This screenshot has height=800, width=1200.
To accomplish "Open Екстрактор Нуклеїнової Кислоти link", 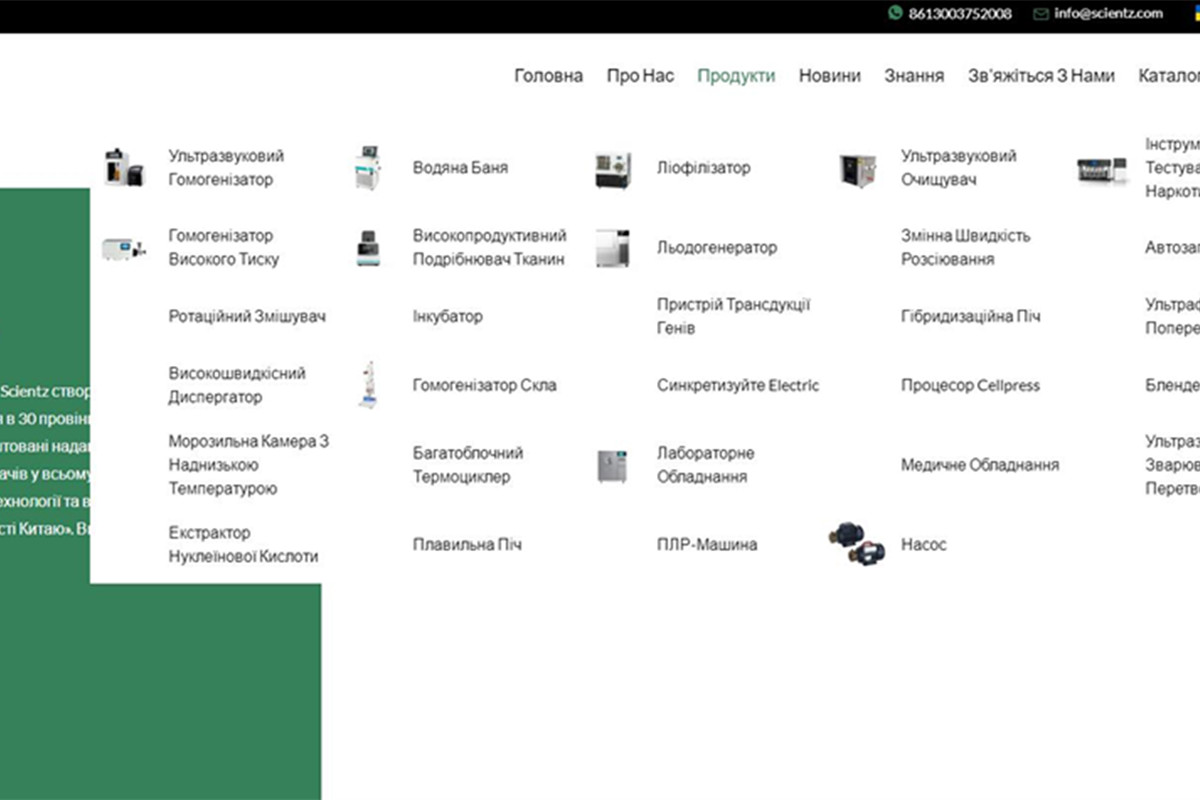I will click(x=243, y=545).
